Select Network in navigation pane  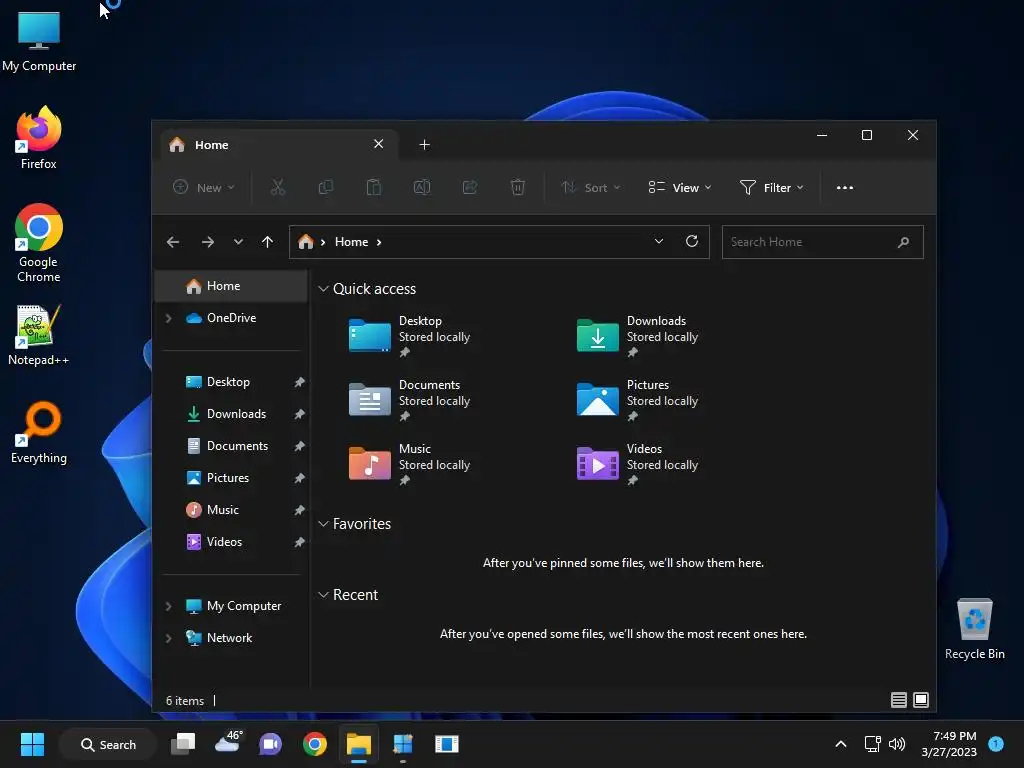[231, 638]
